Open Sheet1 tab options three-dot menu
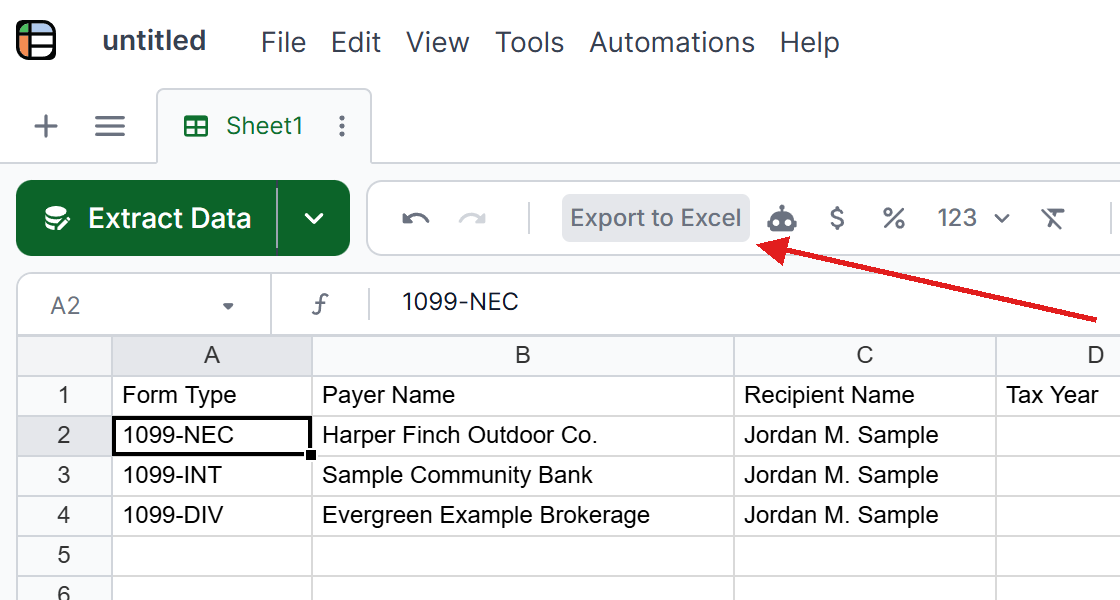 coord(342,126)
